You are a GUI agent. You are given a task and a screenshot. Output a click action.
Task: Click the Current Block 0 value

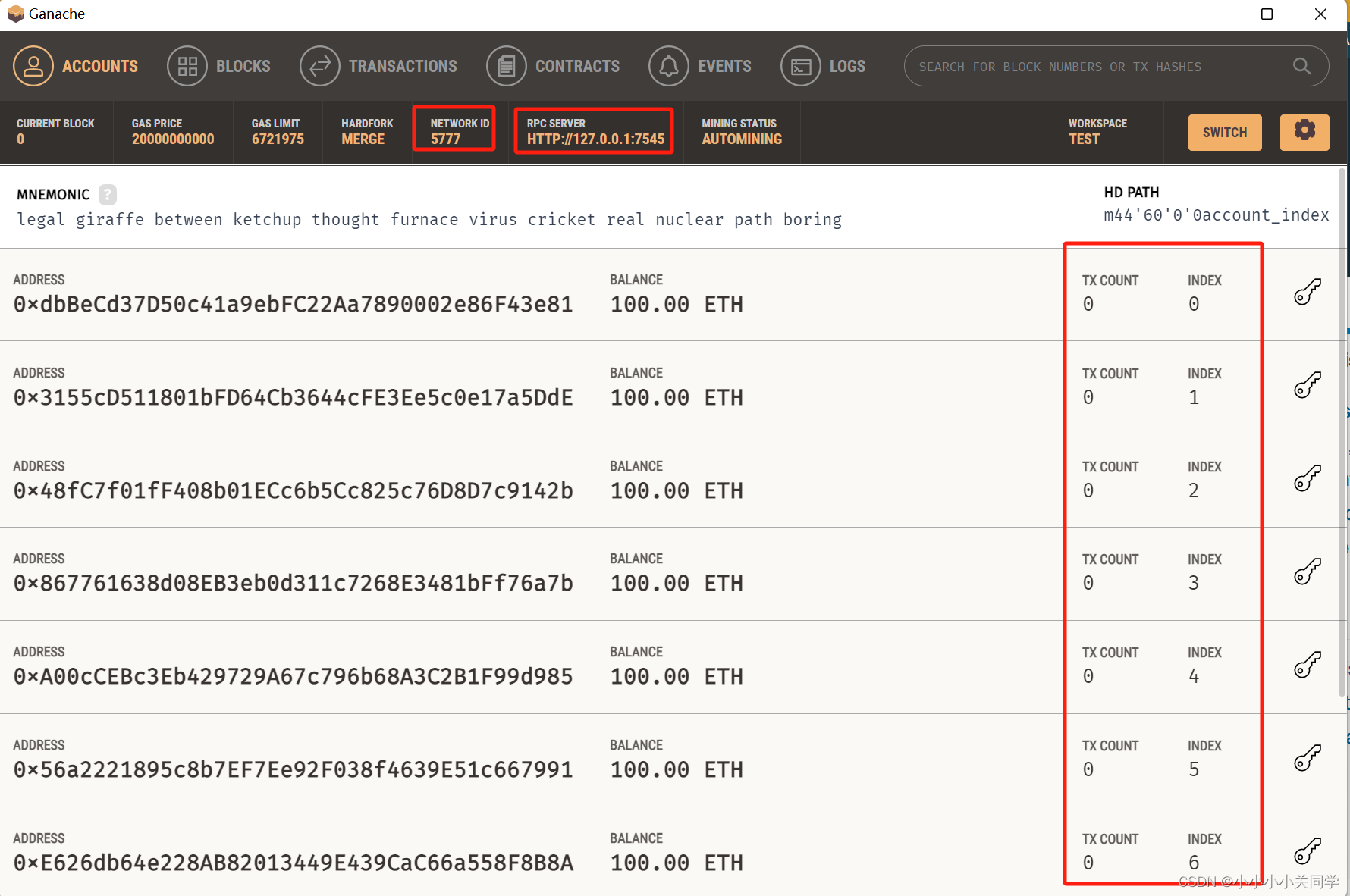20,139
